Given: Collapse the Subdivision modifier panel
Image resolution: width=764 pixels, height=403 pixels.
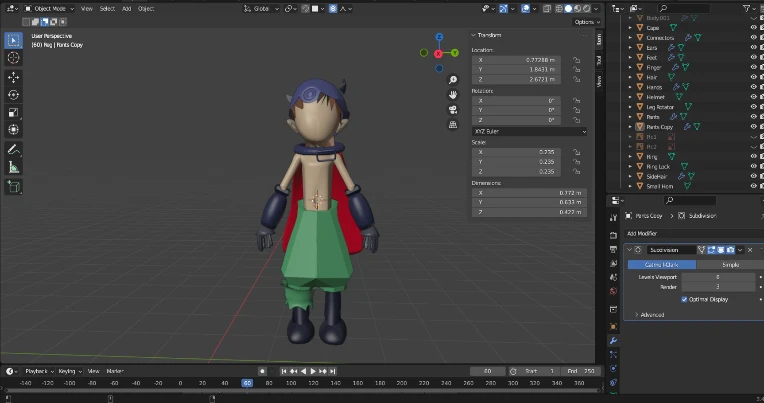Looking at the screenshot, I should coord(630,250).
